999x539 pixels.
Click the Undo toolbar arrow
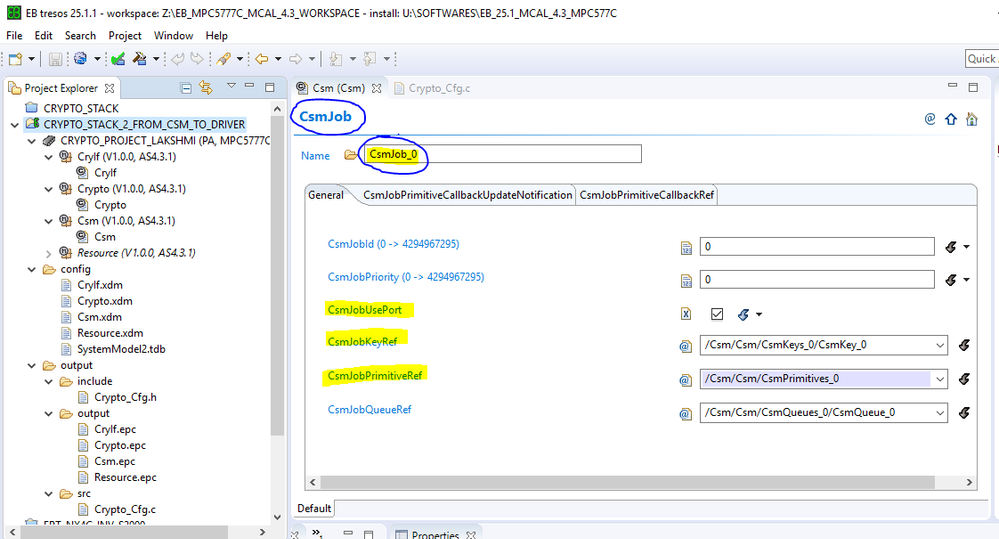click(178, 59)
